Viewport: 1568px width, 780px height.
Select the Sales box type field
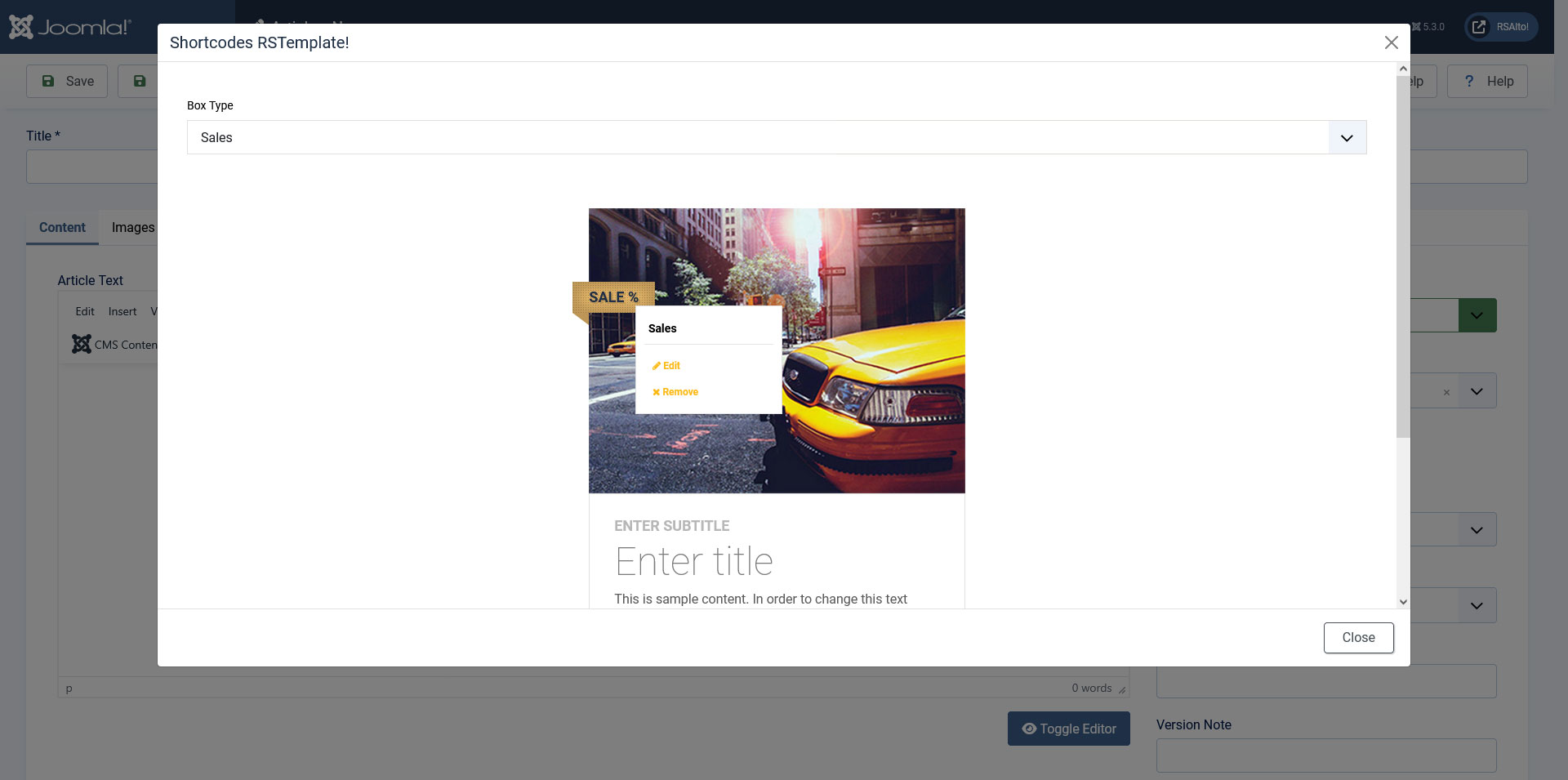pyautogui.click(x=777, y=138)
